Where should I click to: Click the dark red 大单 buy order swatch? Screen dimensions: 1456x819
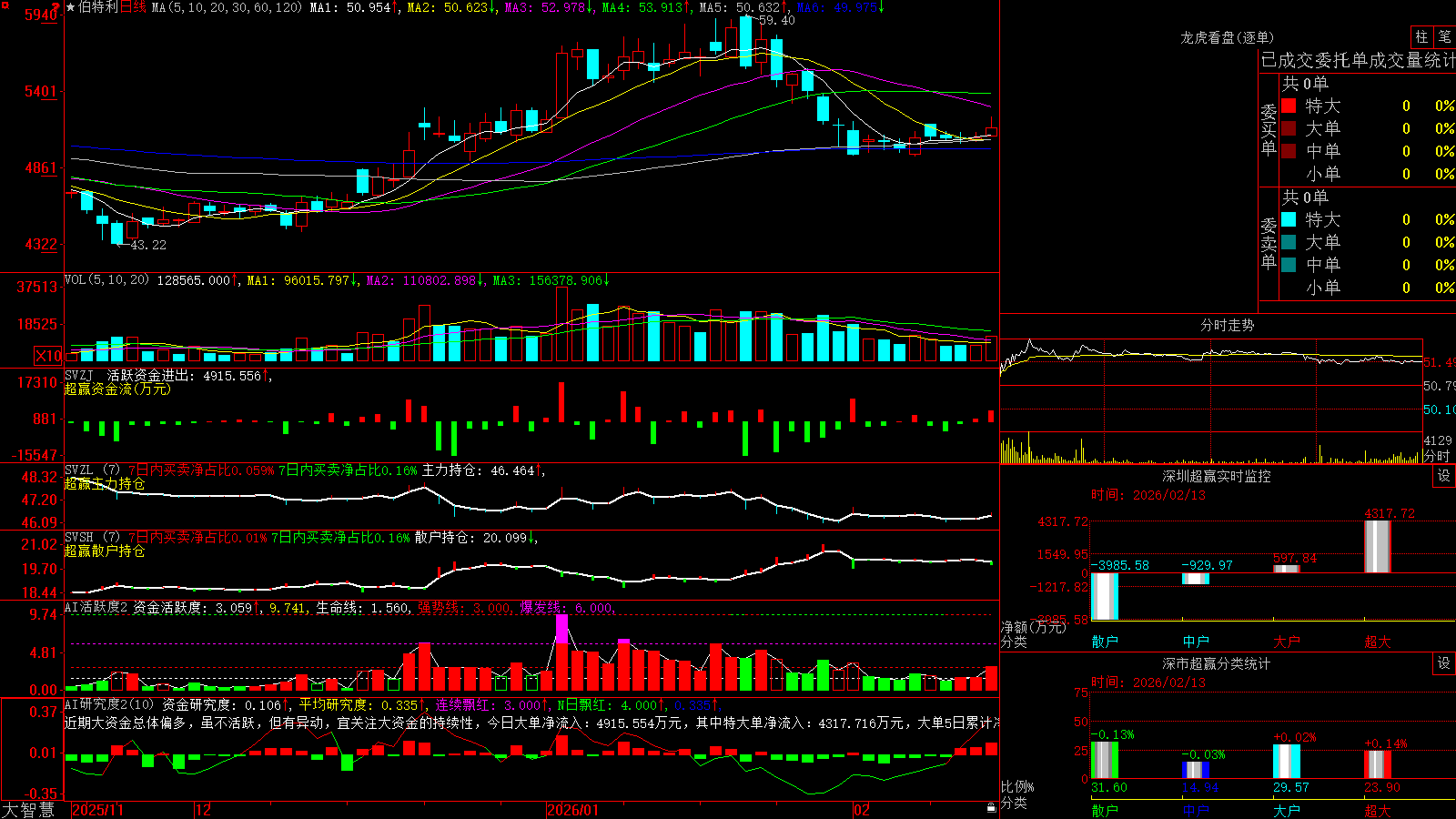coord(1289,128)
